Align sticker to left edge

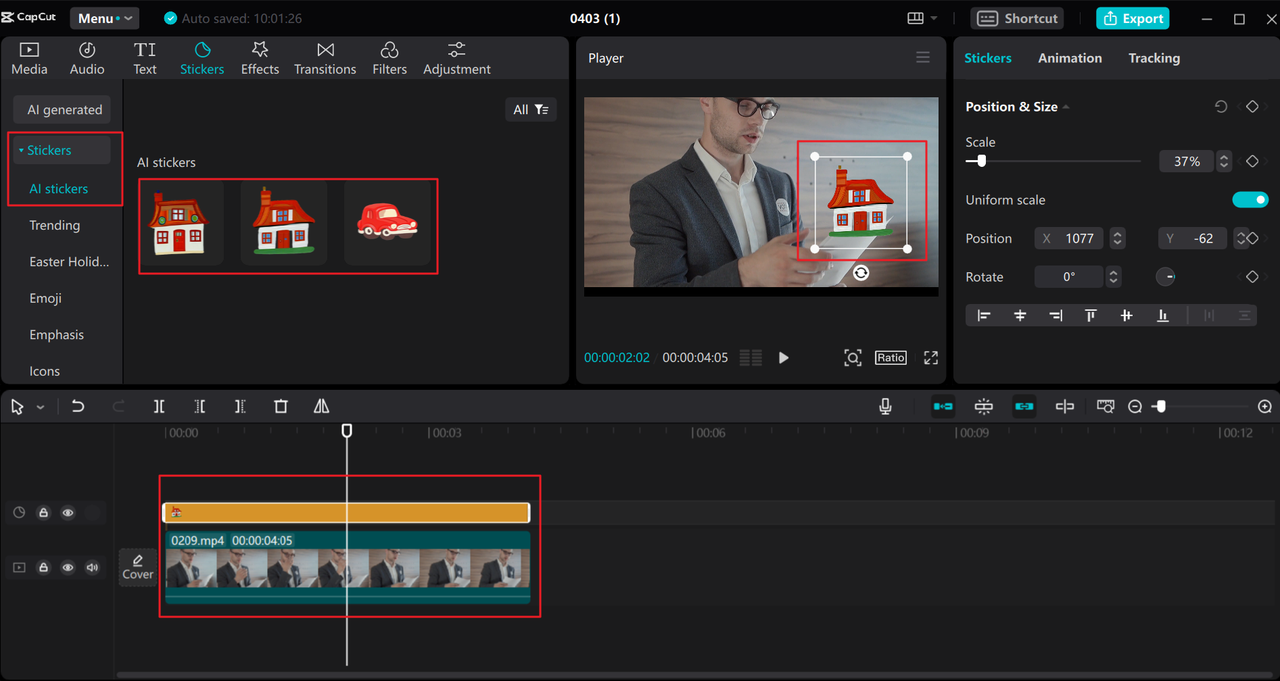984,315
